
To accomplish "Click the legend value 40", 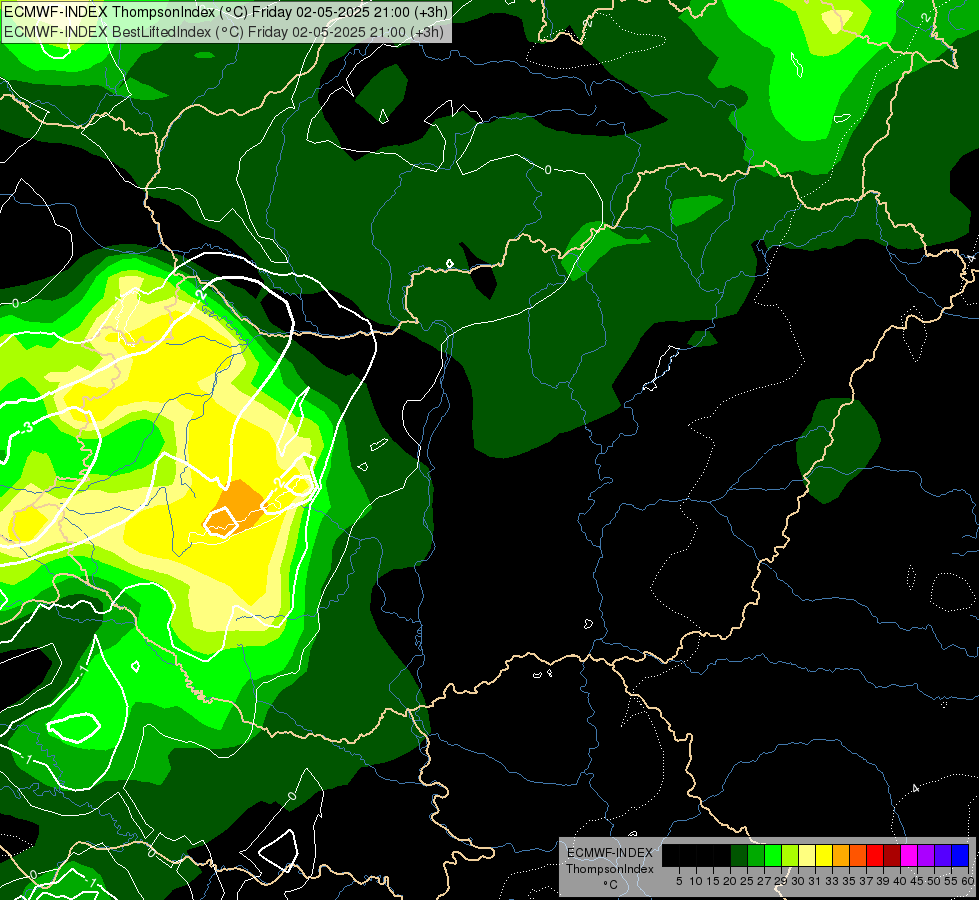I will tap(900, 881).
